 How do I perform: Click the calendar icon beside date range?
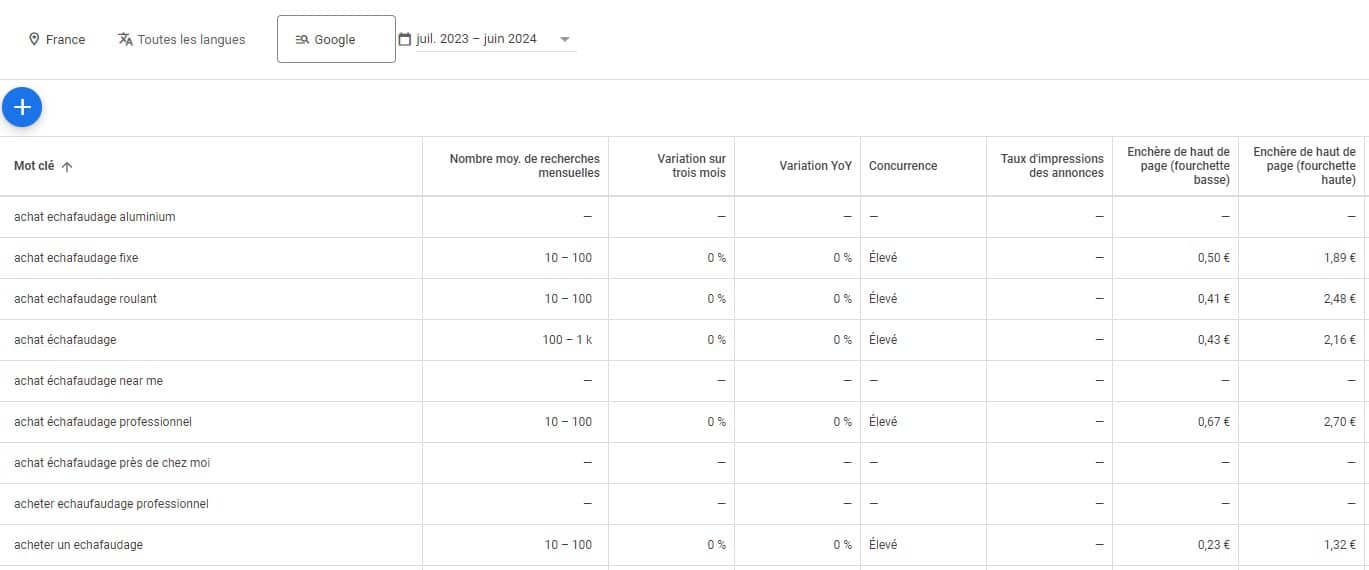405,39
